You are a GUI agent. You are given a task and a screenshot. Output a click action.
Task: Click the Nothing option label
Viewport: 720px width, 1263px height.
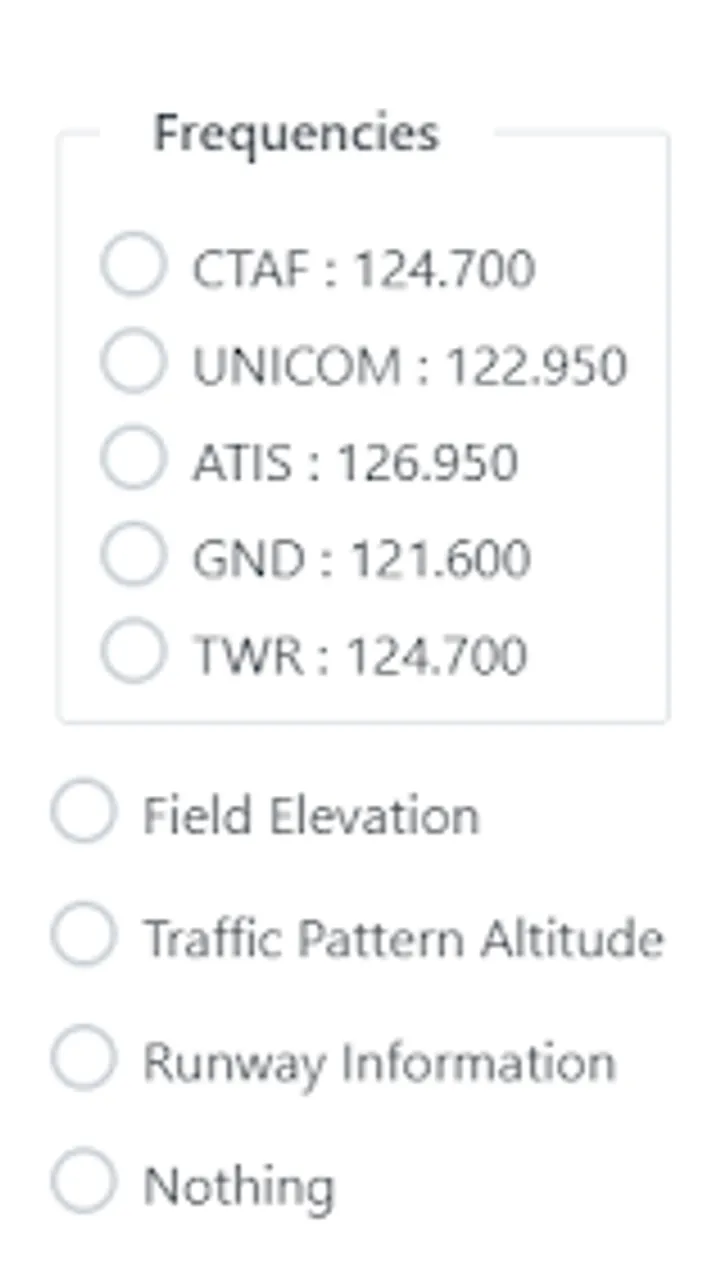coord(238,1186)
